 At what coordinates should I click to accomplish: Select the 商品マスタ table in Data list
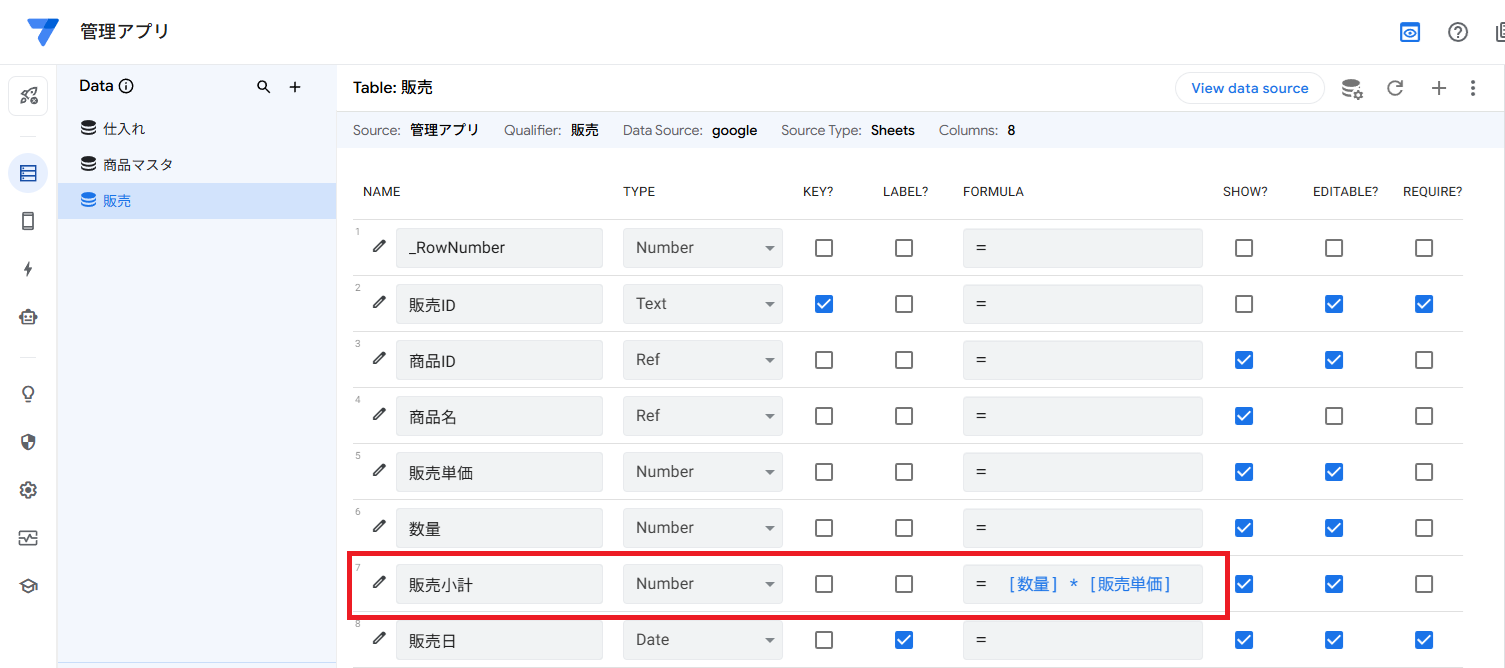coord(138,165)
